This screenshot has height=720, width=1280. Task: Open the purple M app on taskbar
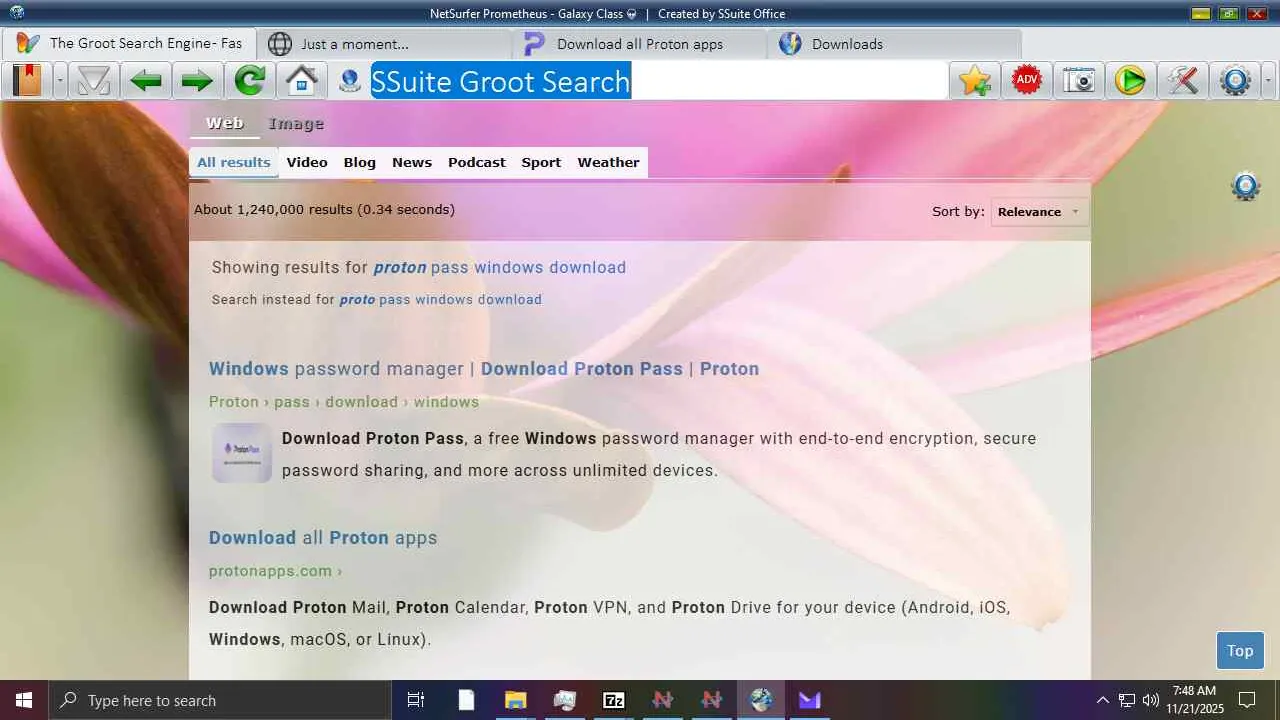[810, 700]
